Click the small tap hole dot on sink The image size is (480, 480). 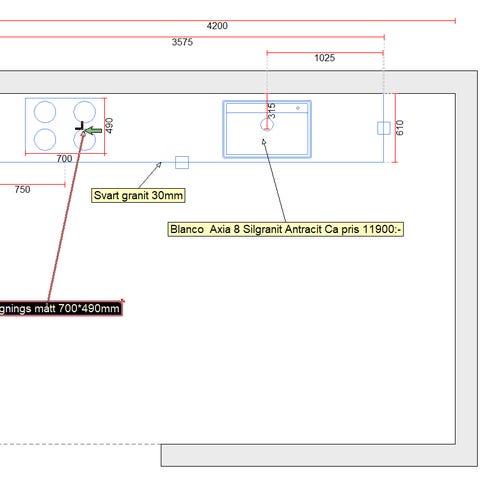click(298, 108)
